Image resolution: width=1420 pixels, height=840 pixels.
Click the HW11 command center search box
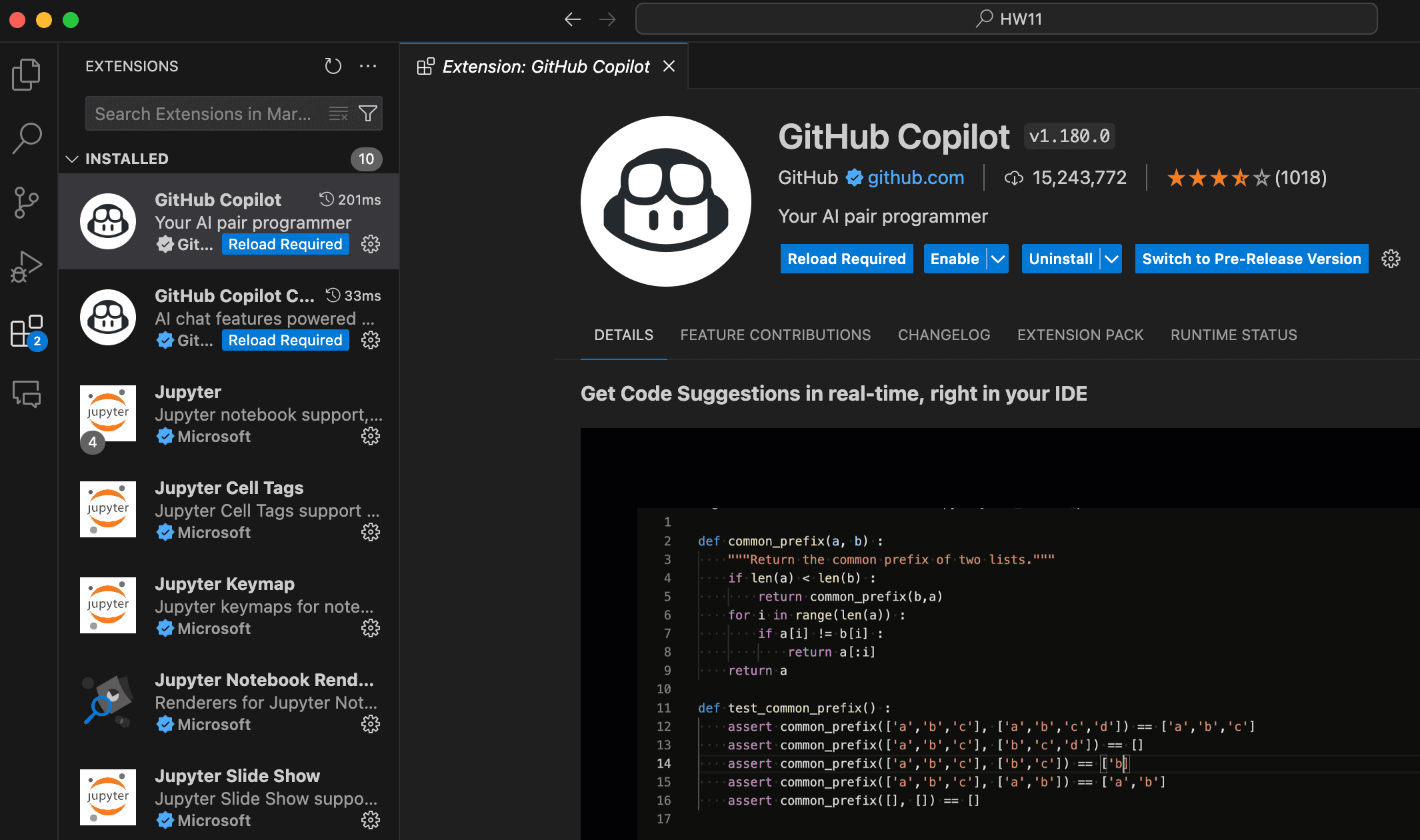point(1006,19)
